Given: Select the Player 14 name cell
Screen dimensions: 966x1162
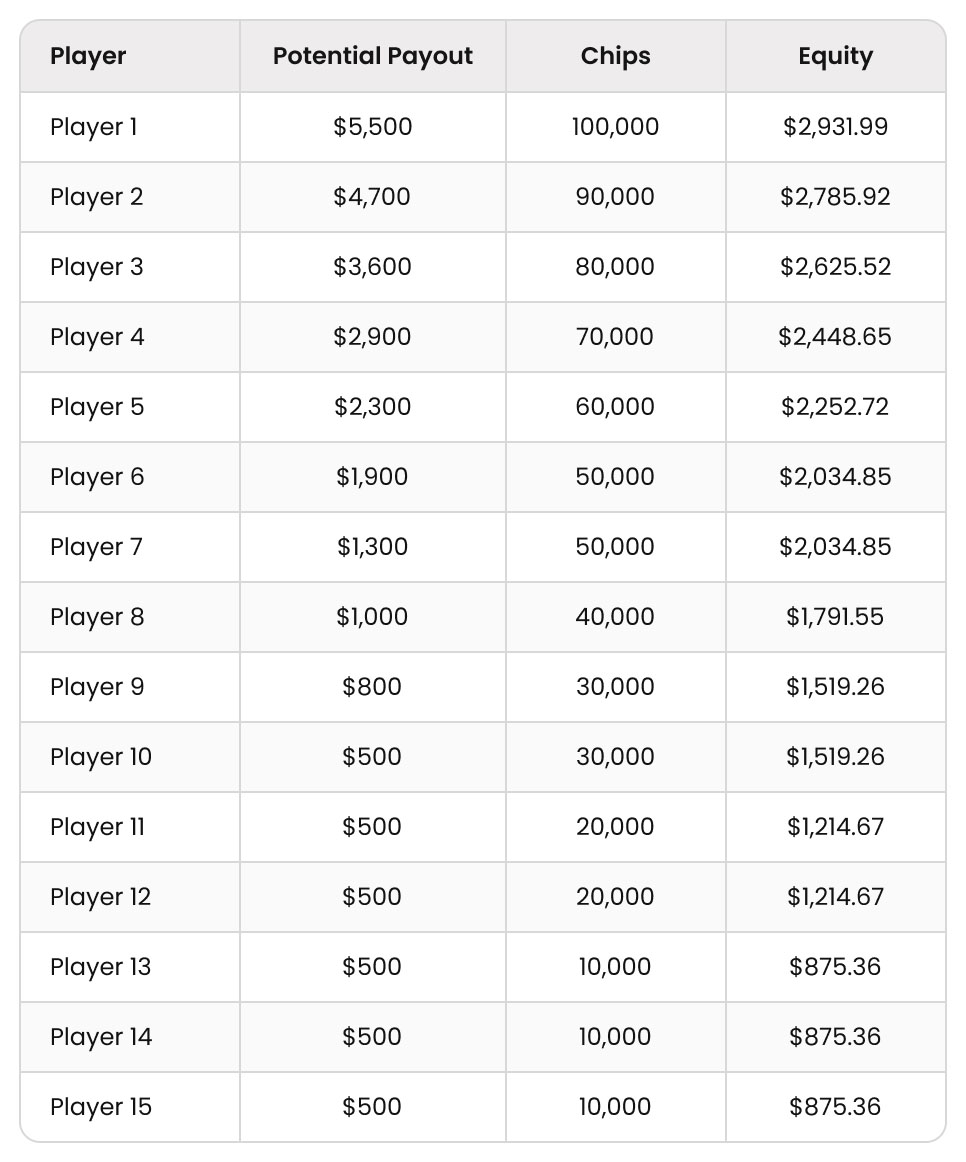Looking at the screenshot, I should pyautogui.click(x=101, y=1037).
